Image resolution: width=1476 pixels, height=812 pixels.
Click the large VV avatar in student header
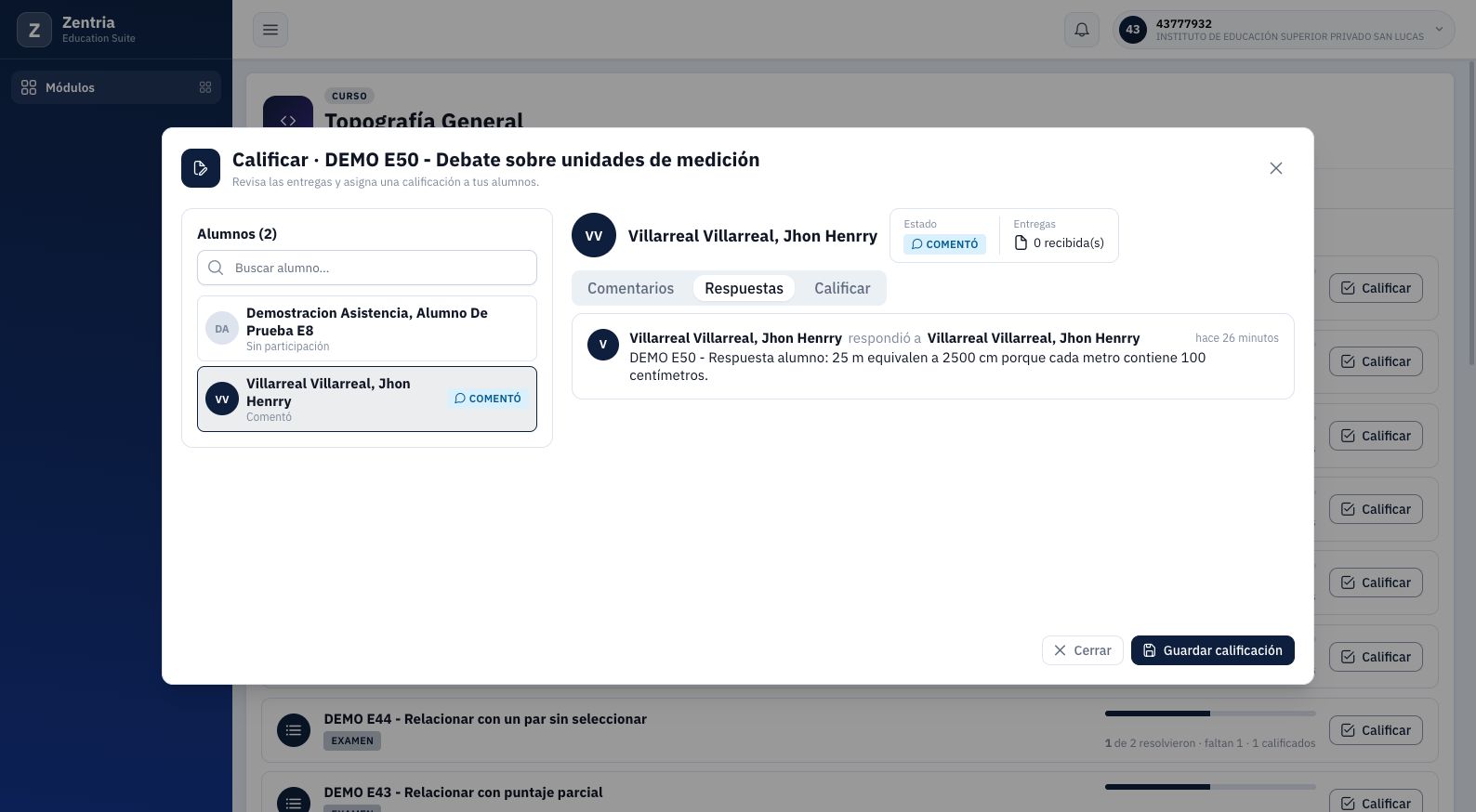594,236
